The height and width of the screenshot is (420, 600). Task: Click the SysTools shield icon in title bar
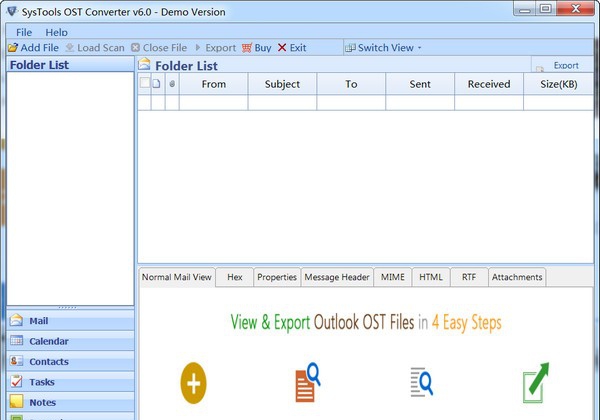[x=11, y=11]
